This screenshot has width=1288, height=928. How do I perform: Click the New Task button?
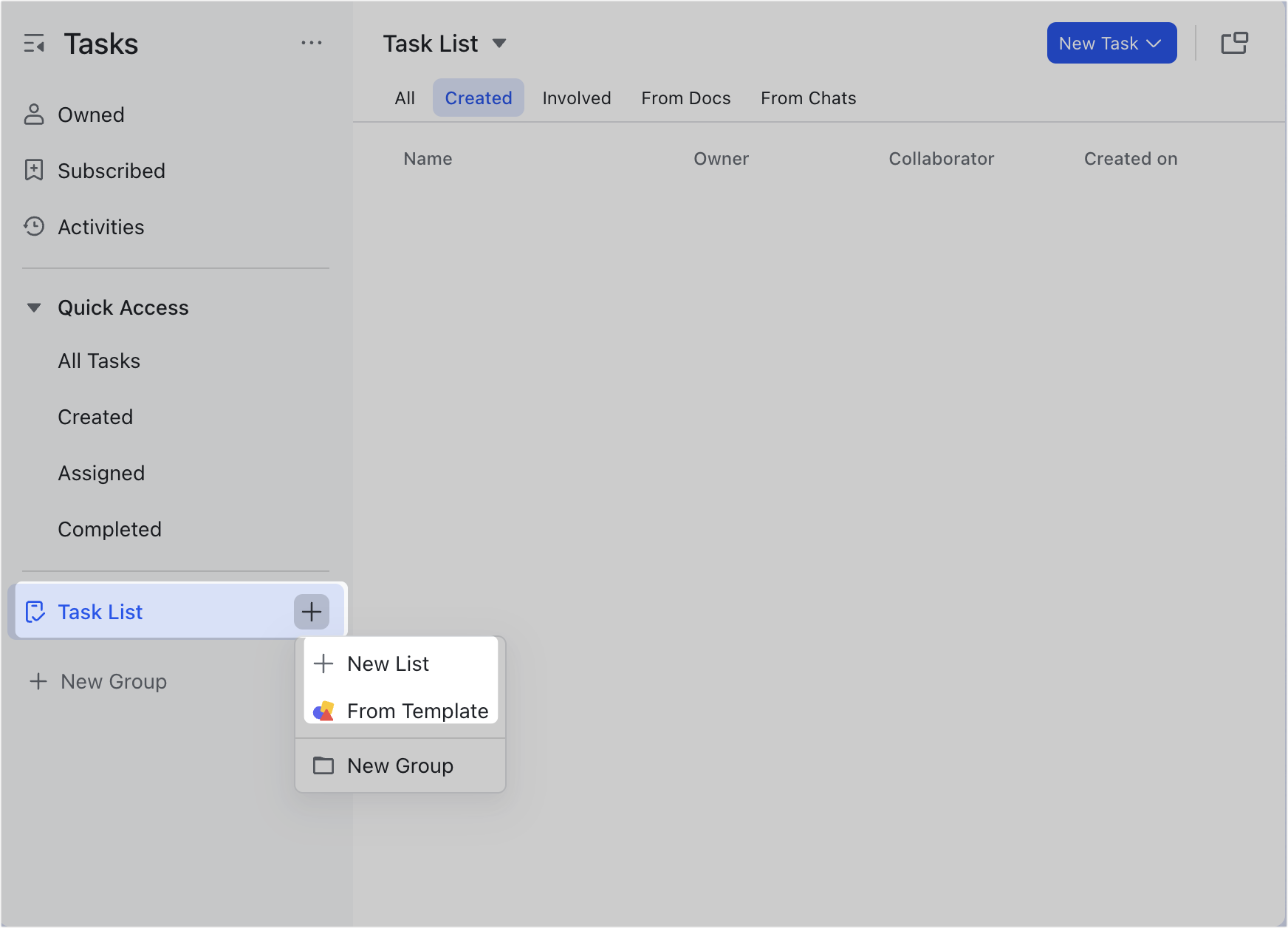1100,43
